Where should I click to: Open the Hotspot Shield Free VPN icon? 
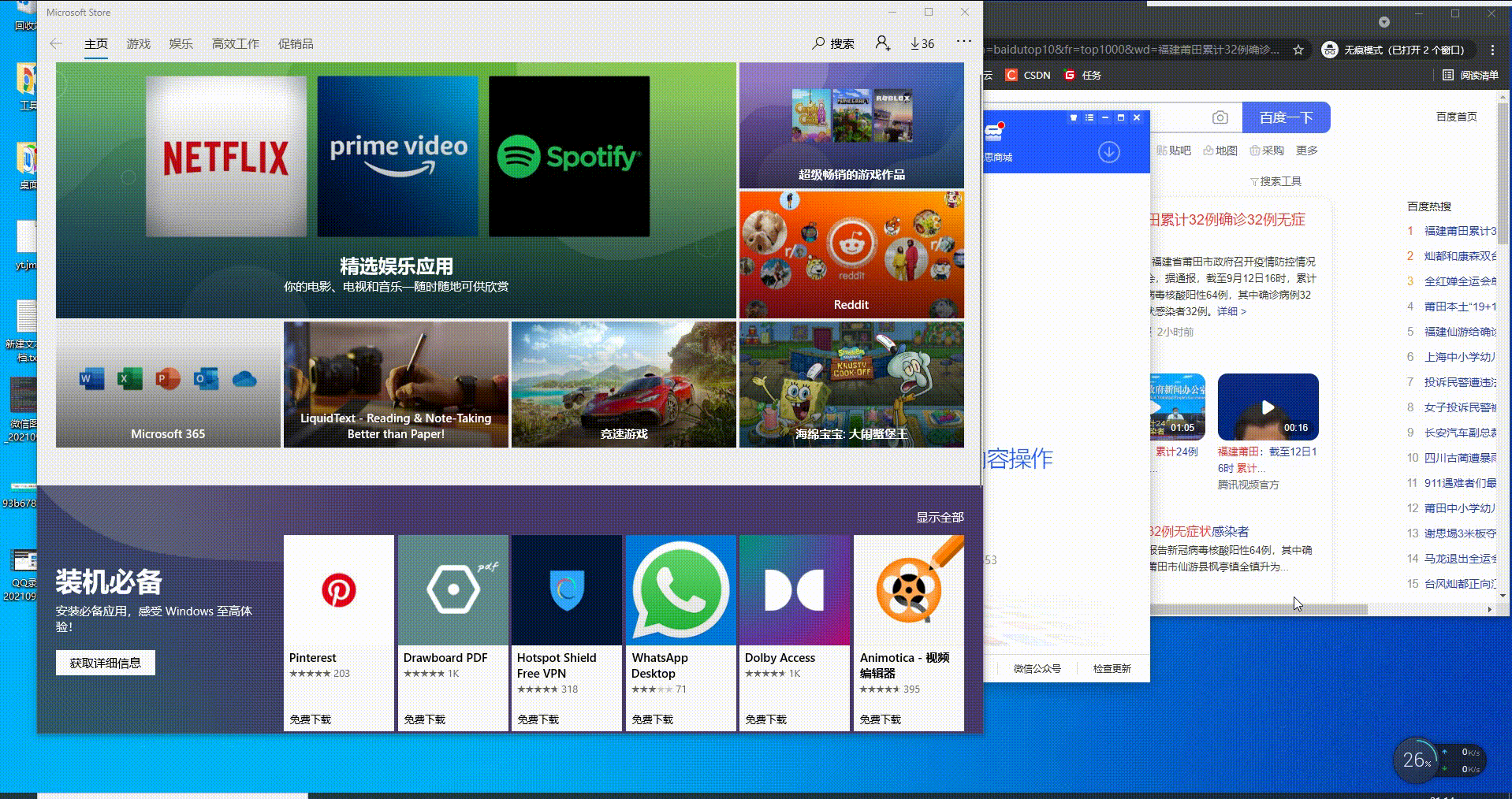[x=567, y=590]
